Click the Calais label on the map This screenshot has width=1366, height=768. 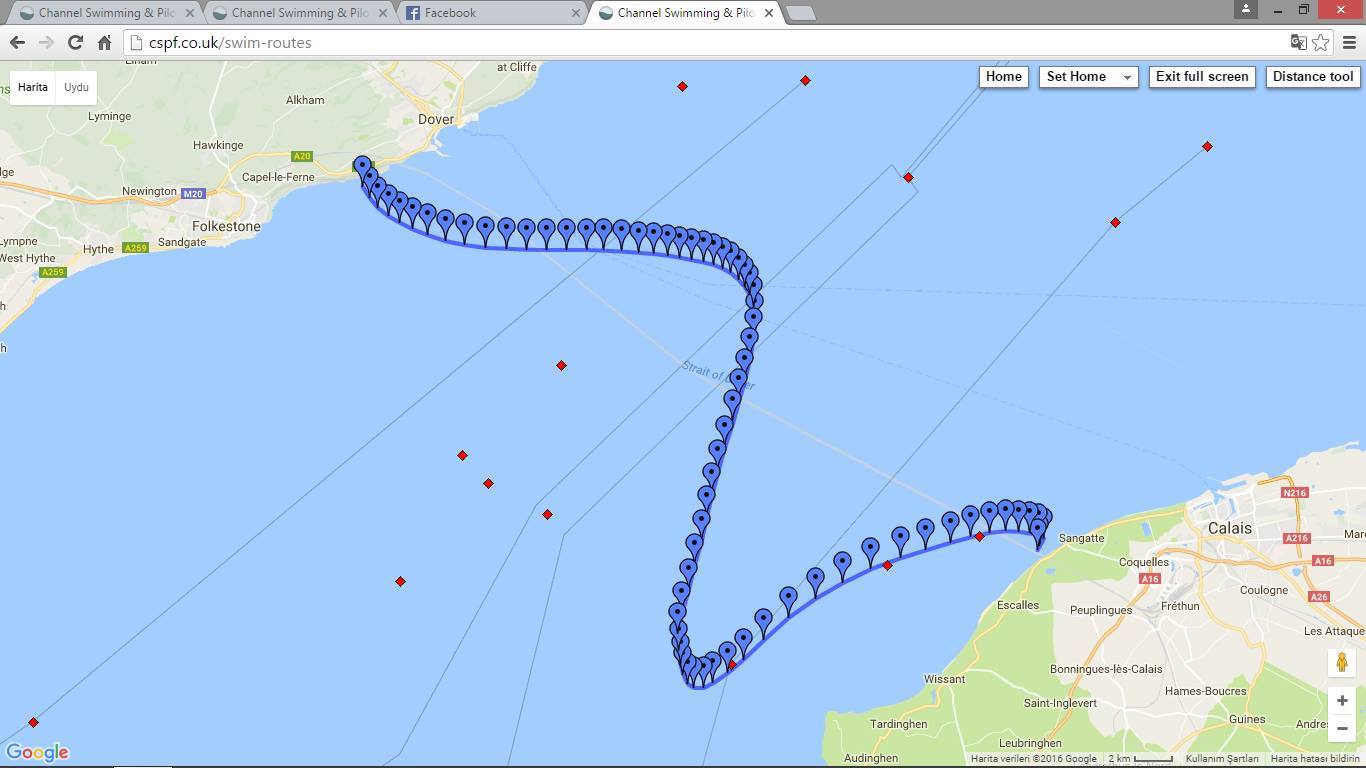1230,528
